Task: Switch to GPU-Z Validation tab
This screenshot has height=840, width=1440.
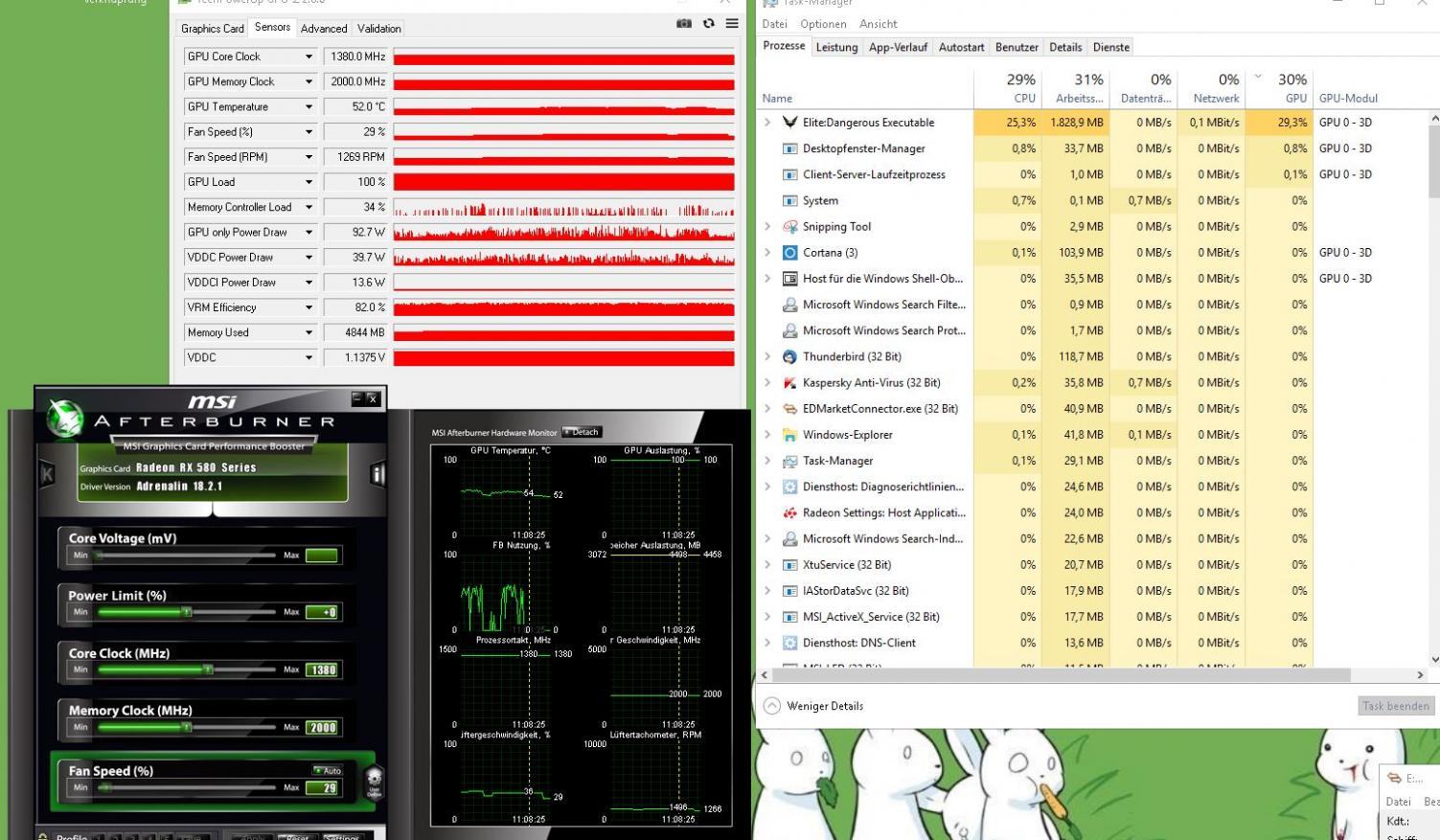Action: click(x=379, y=29)
